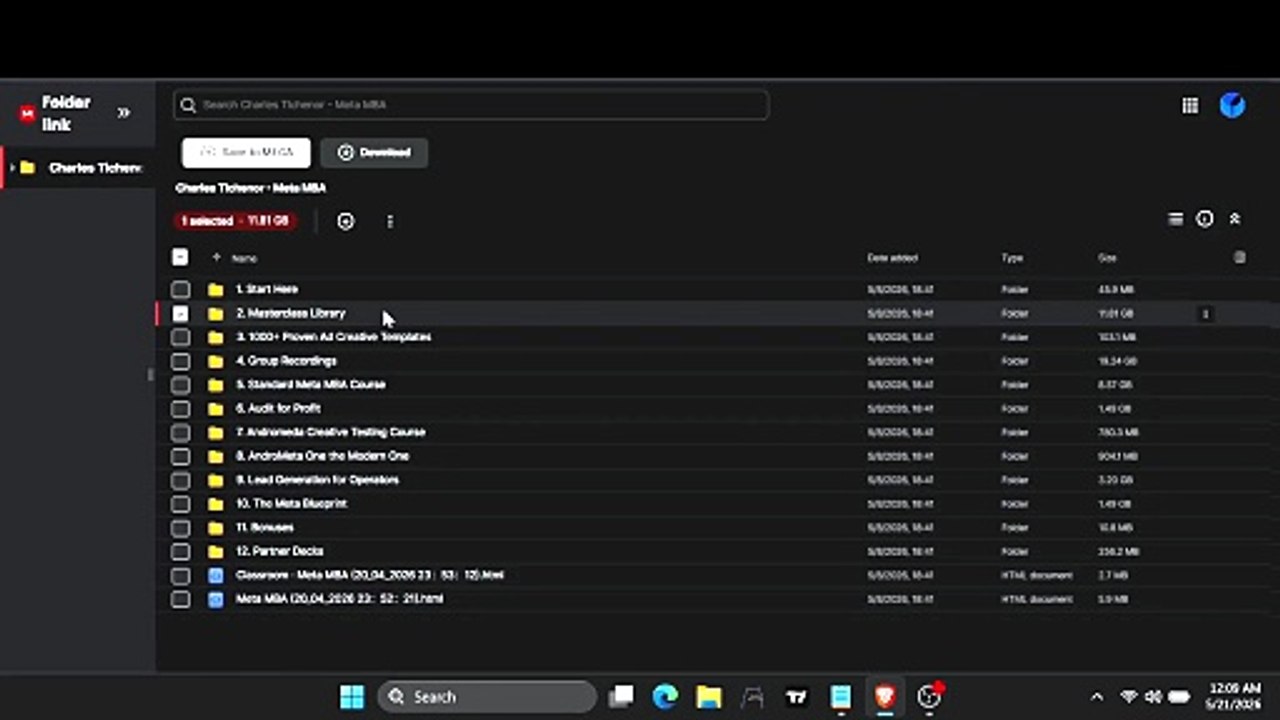The width and height of the screenshot is (1280, 720).
Task: Tick the checkbox for 12. Partner Decks
Action: point(180,552)
